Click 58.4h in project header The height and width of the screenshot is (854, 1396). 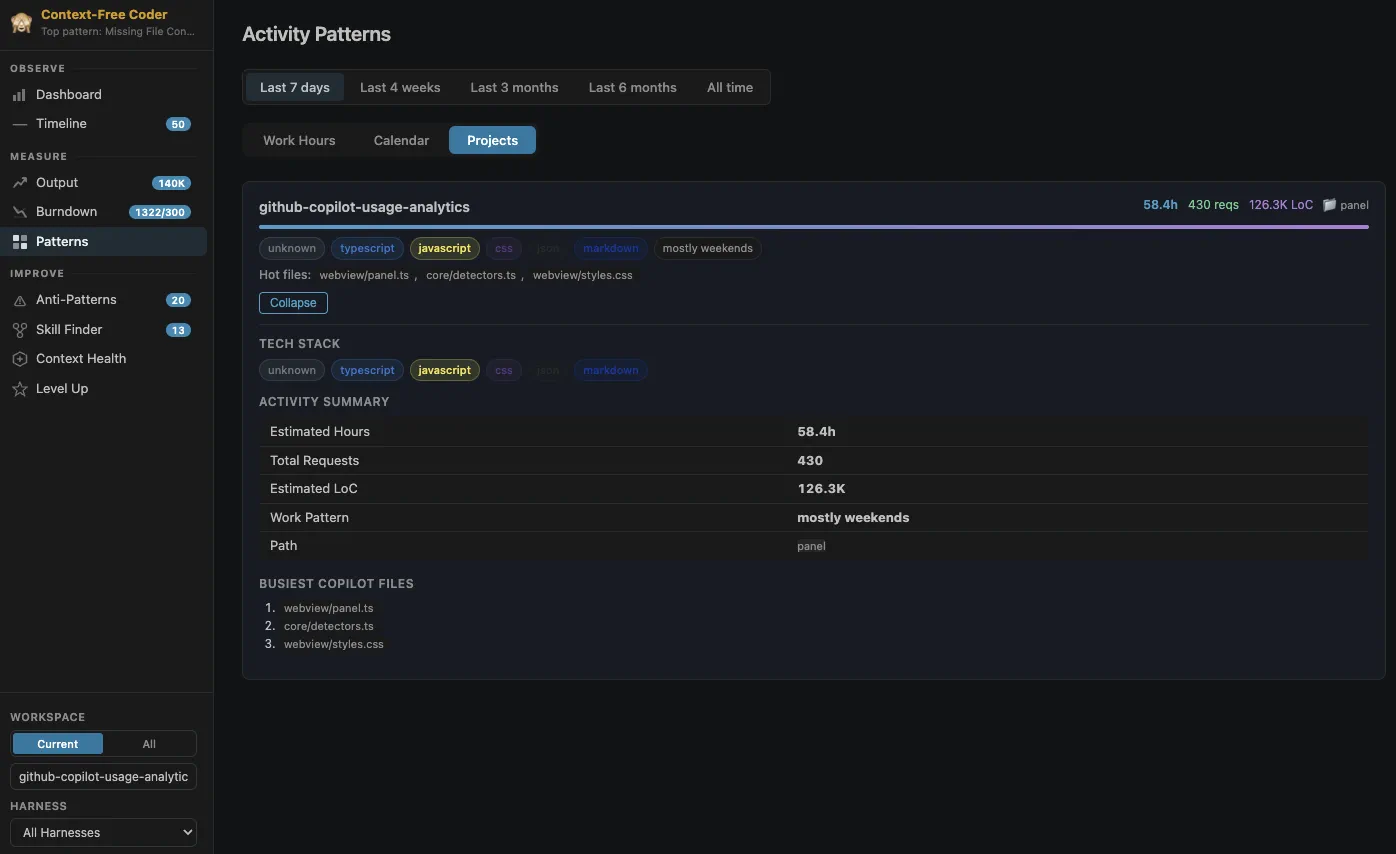(x=1160, y=205)
